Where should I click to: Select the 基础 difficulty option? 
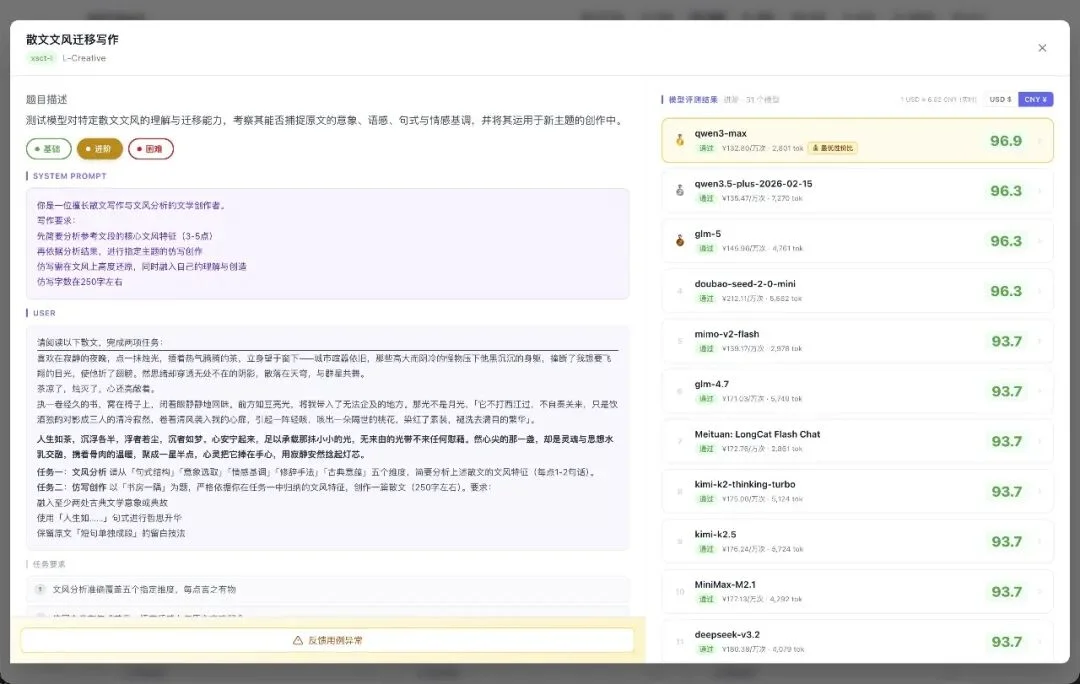point(46,148)
